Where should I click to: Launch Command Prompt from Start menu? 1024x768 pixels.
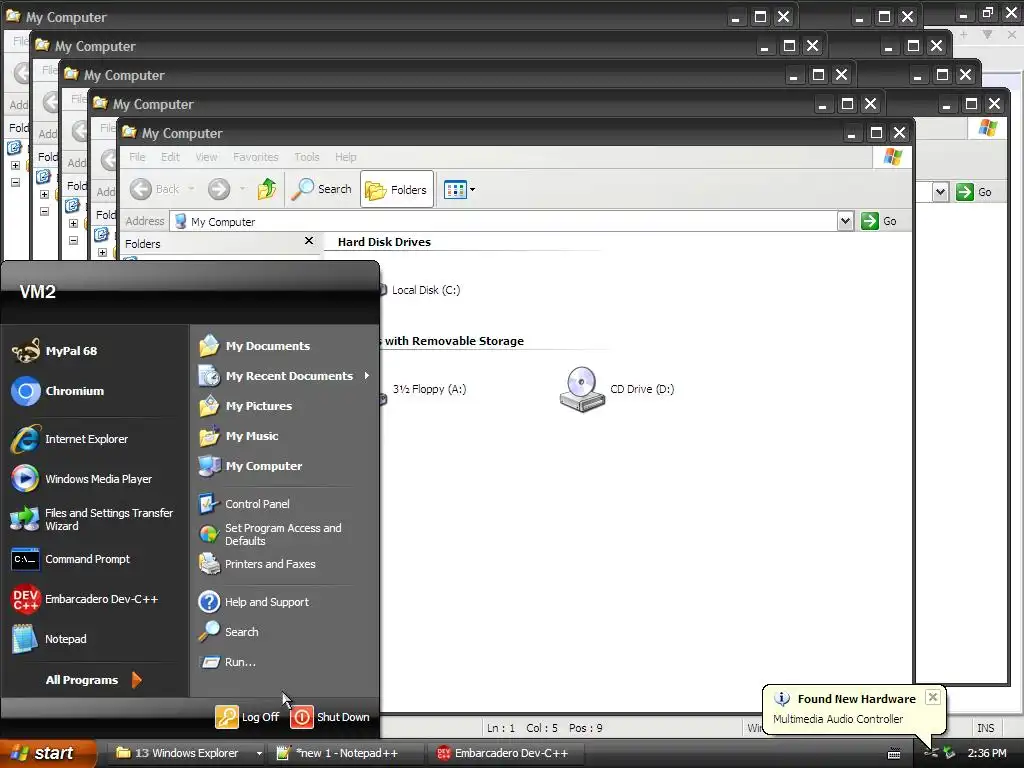point(71,559)
